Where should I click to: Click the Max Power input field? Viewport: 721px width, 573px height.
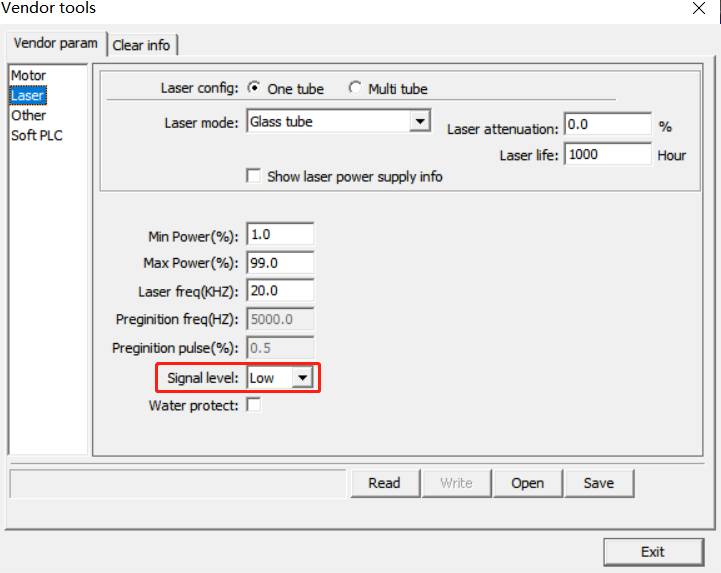280,263
